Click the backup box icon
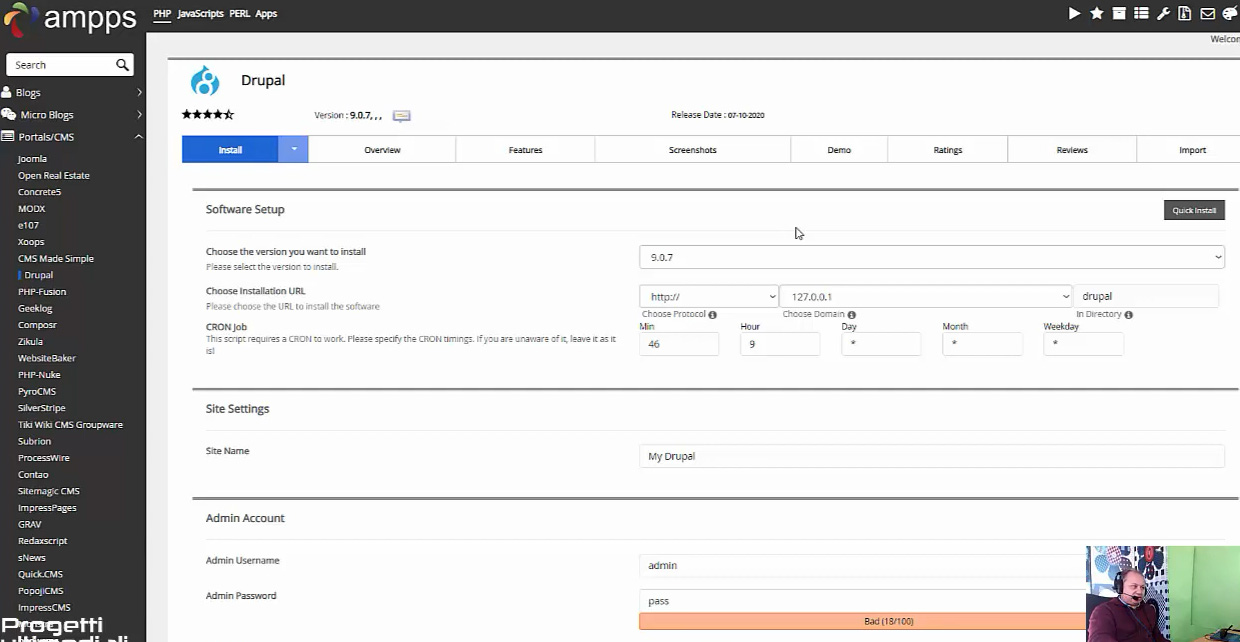Screen dimensions: 1240x642 coord(1119,13)
